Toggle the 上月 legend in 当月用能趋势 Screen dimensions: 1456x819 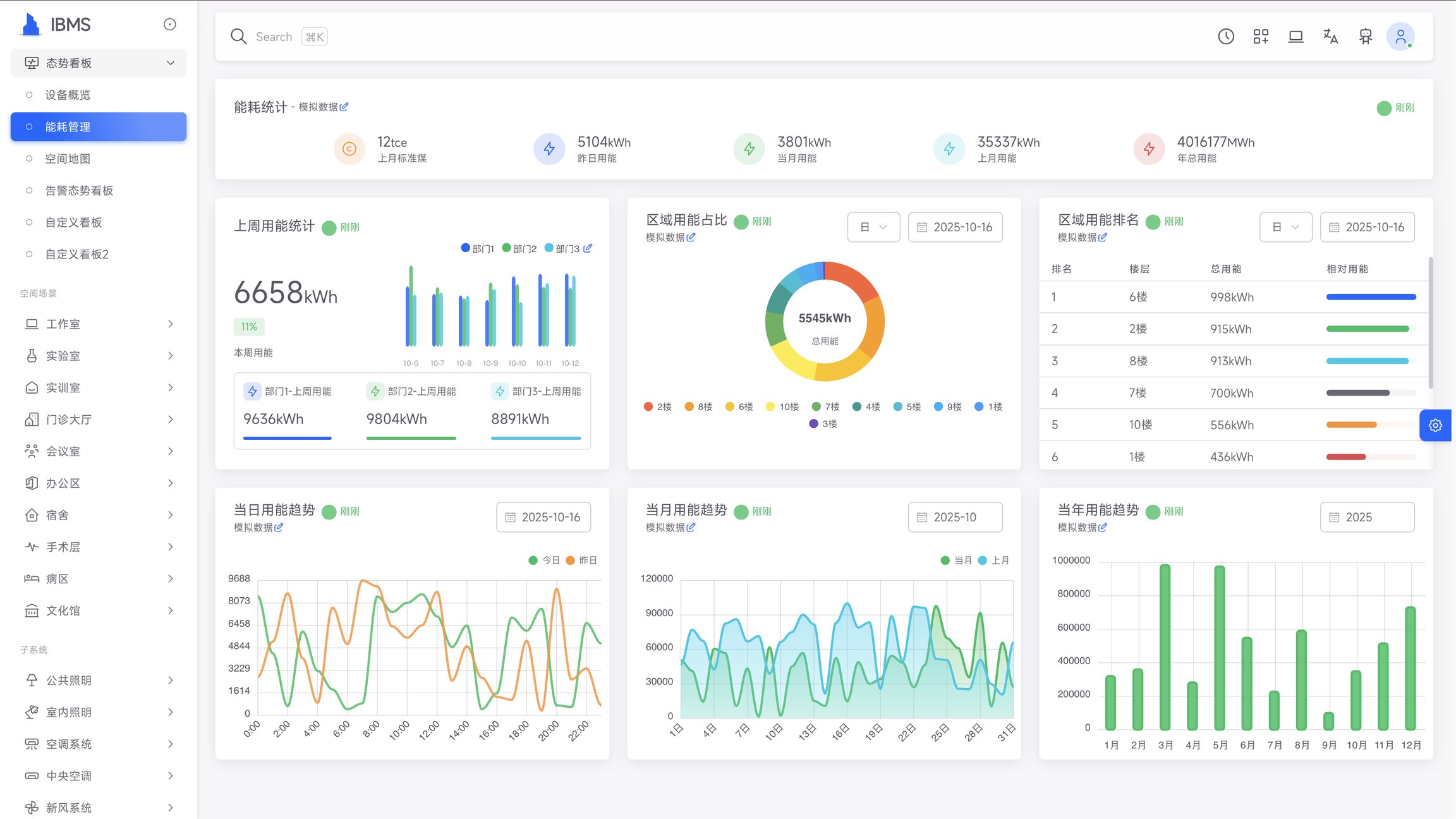(998, 560)
